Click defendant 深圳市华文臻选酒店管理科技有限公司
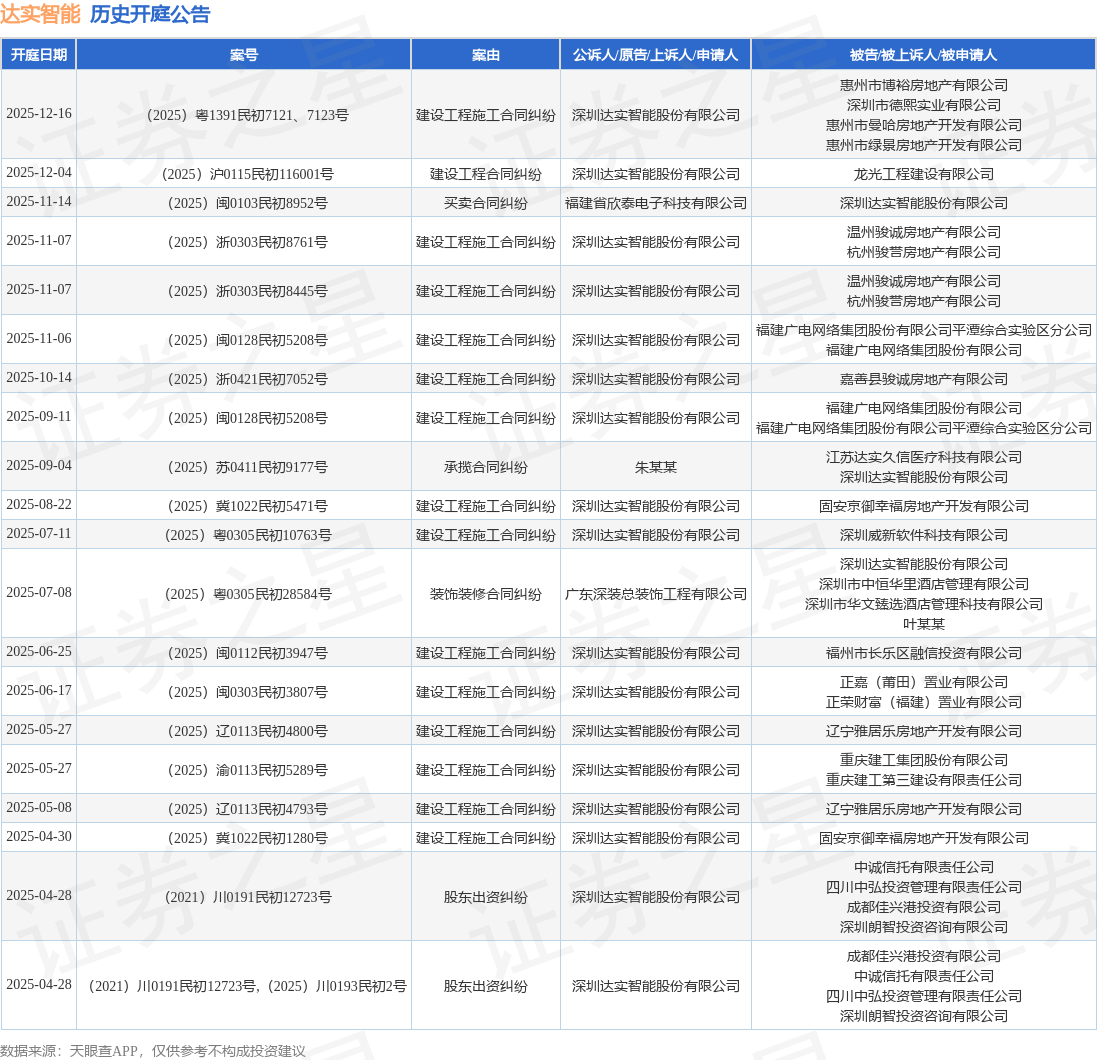 coord(923,604)
